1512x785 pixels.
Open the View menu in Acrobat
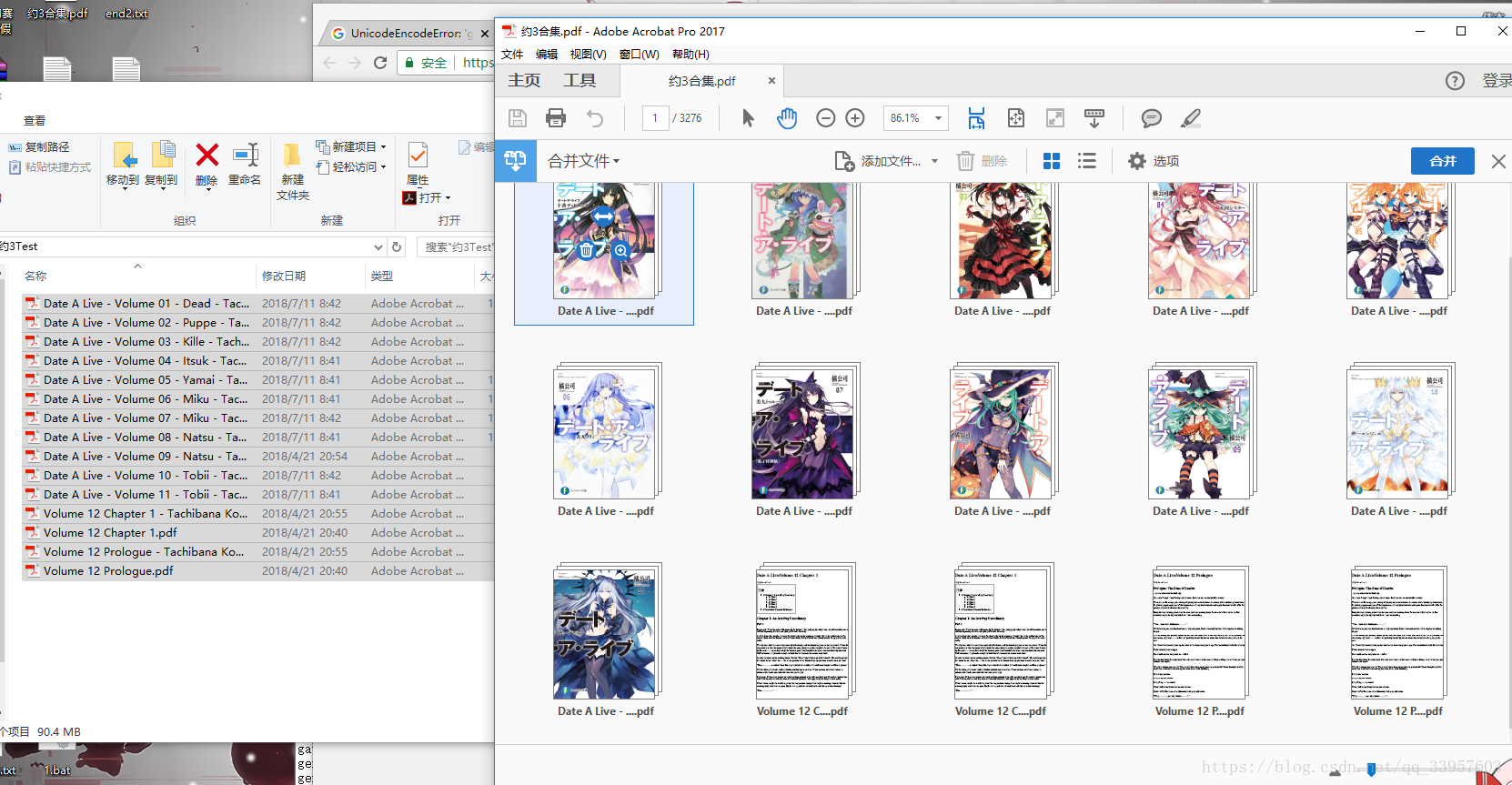tap(589, 55)
